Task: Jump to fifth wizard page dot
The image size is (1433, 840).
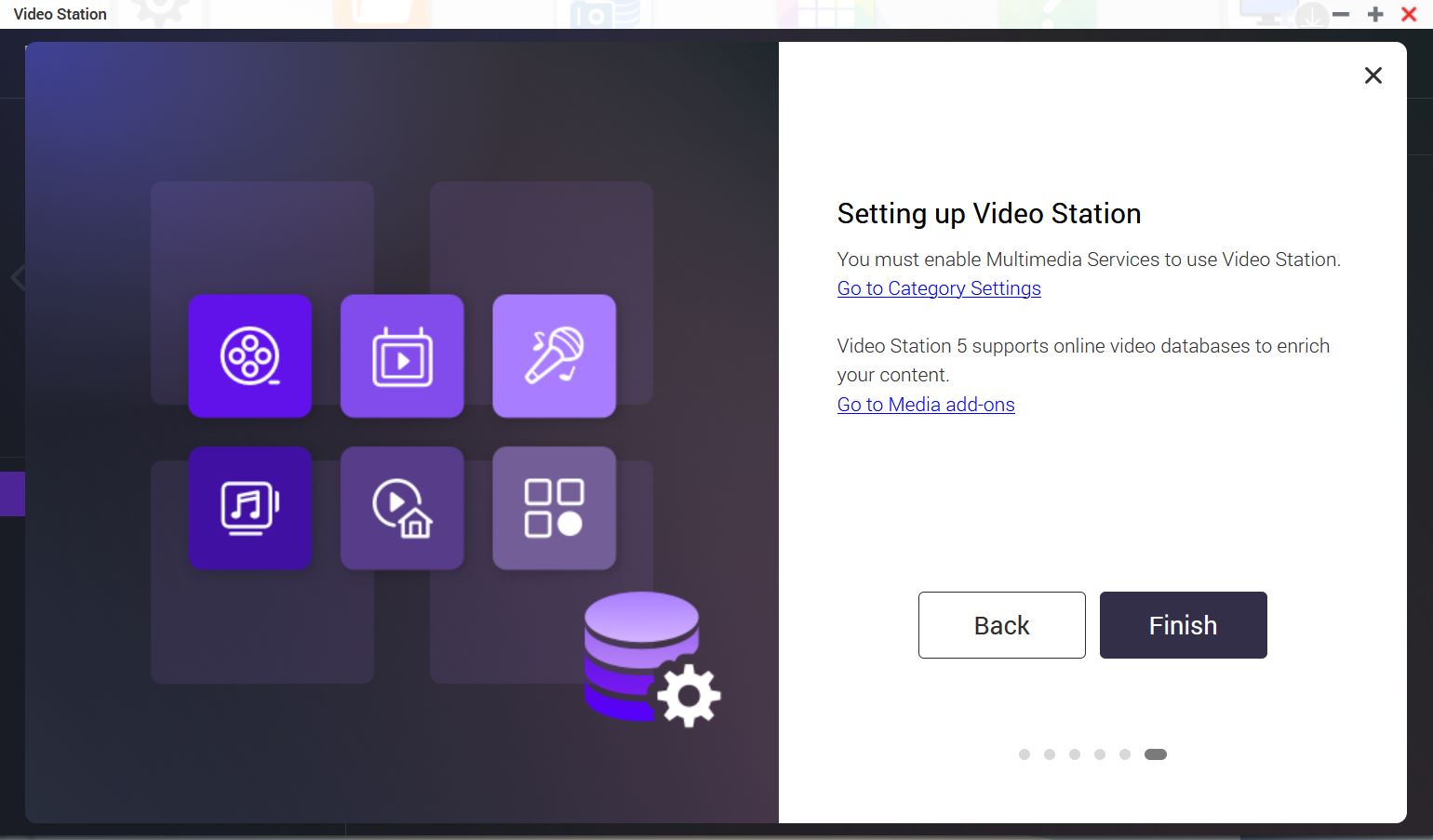Action: [1125, 754]
